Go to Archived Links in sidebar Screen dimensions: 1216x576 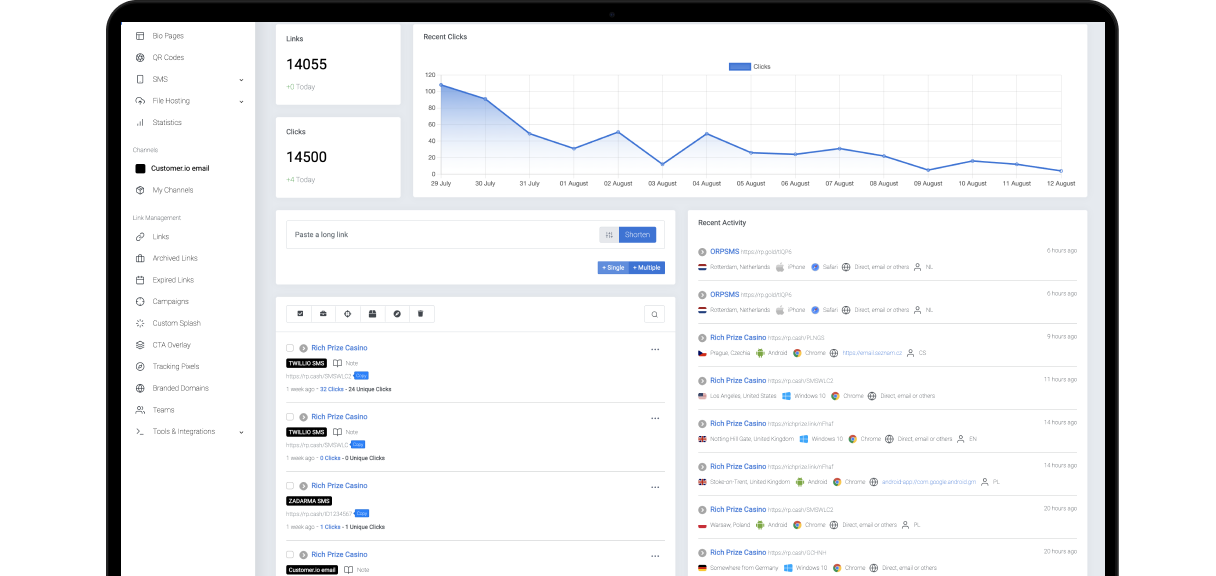[174, 258]
